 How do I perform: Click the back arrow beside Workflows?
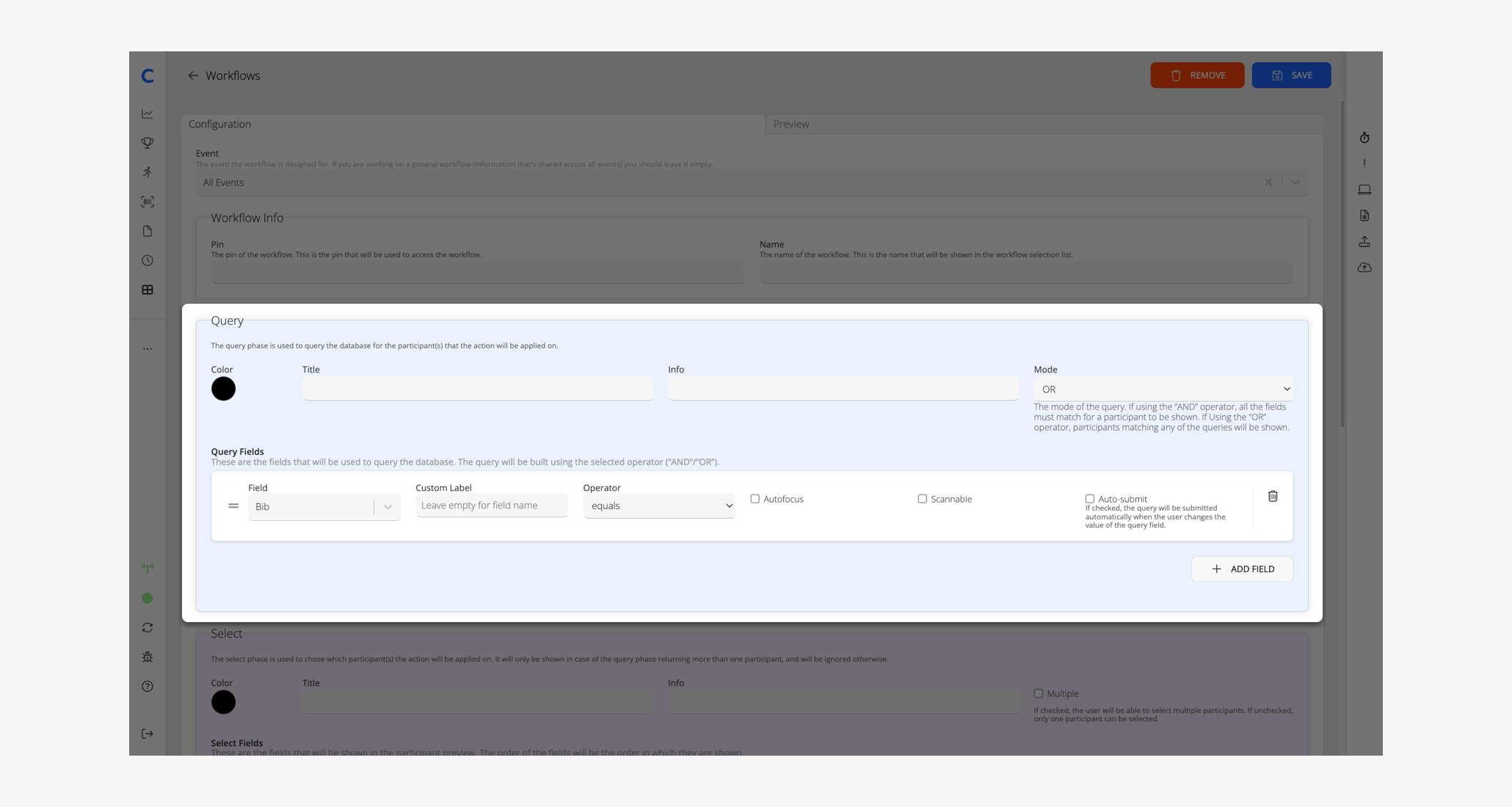pyautogui.click(x=193, y=76)
